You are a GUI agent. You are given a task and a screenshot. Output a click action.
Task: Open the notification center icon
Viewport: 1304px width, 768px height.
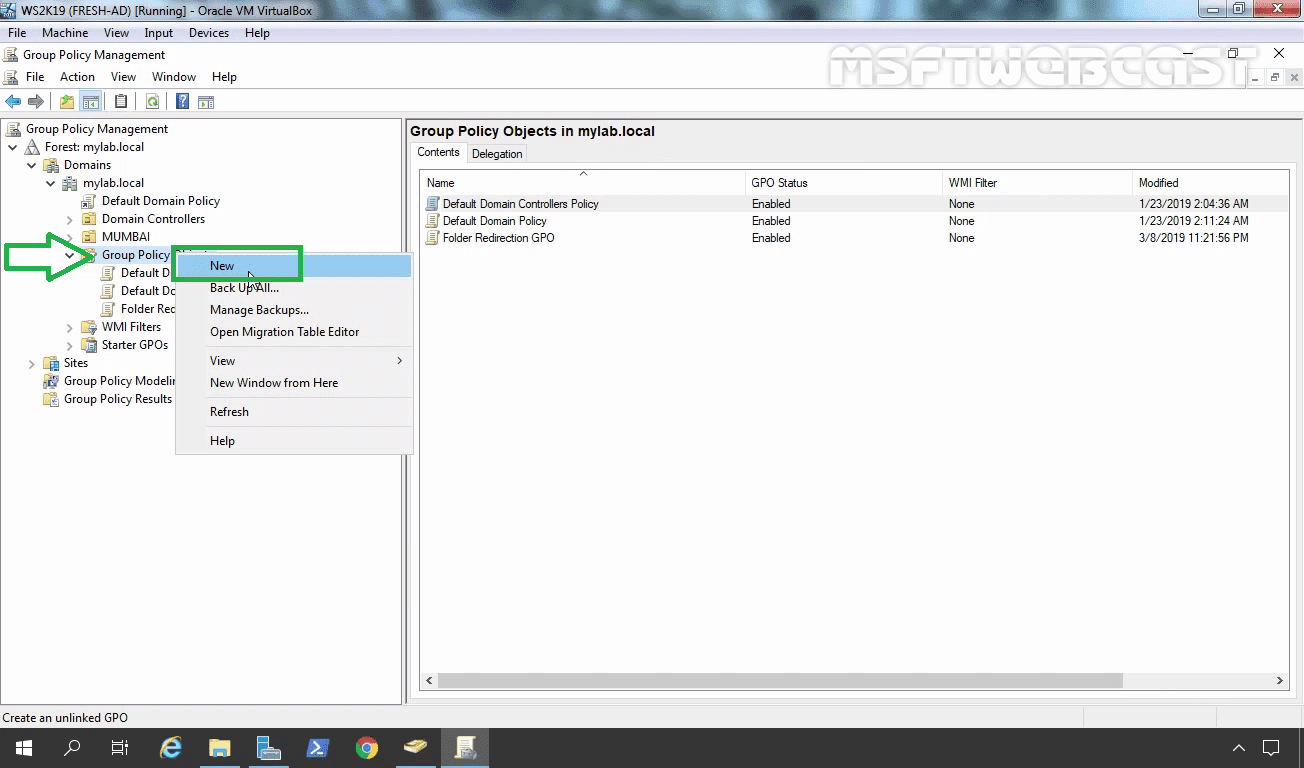pos(1271,747)
